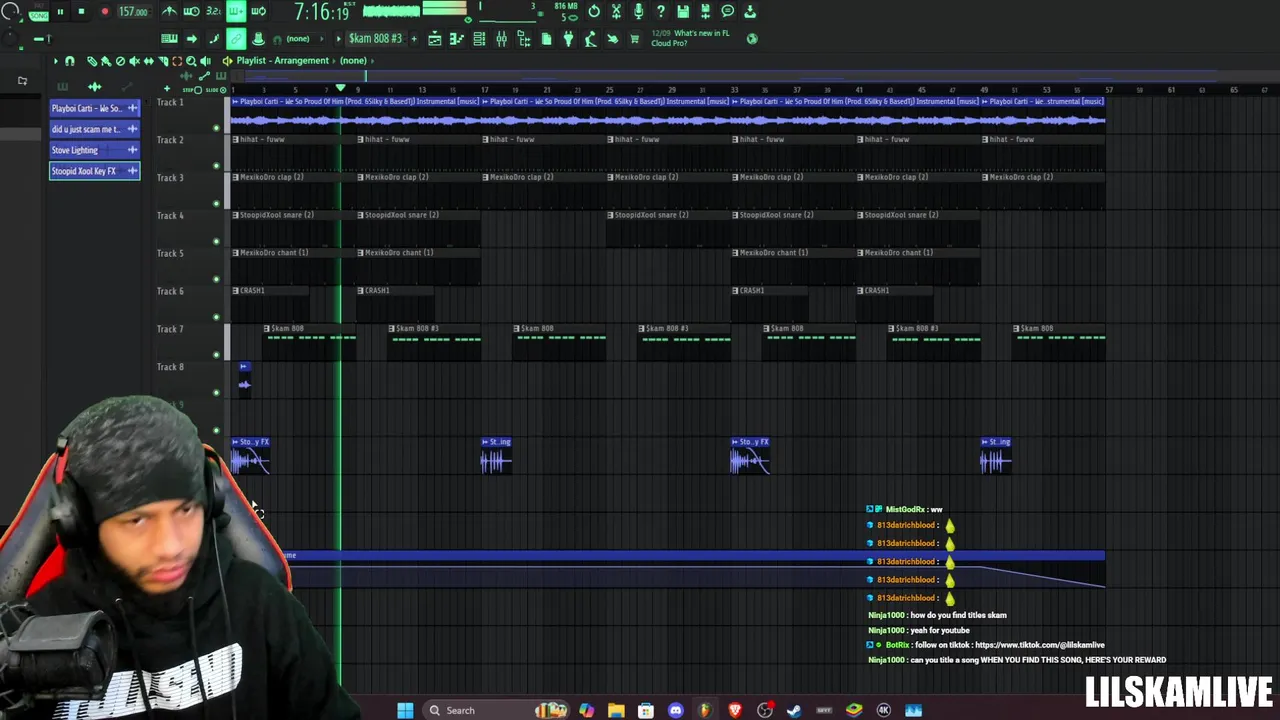Toggle the highlighted overdub button
1280x720 pixels.
[x=236, y=11]
